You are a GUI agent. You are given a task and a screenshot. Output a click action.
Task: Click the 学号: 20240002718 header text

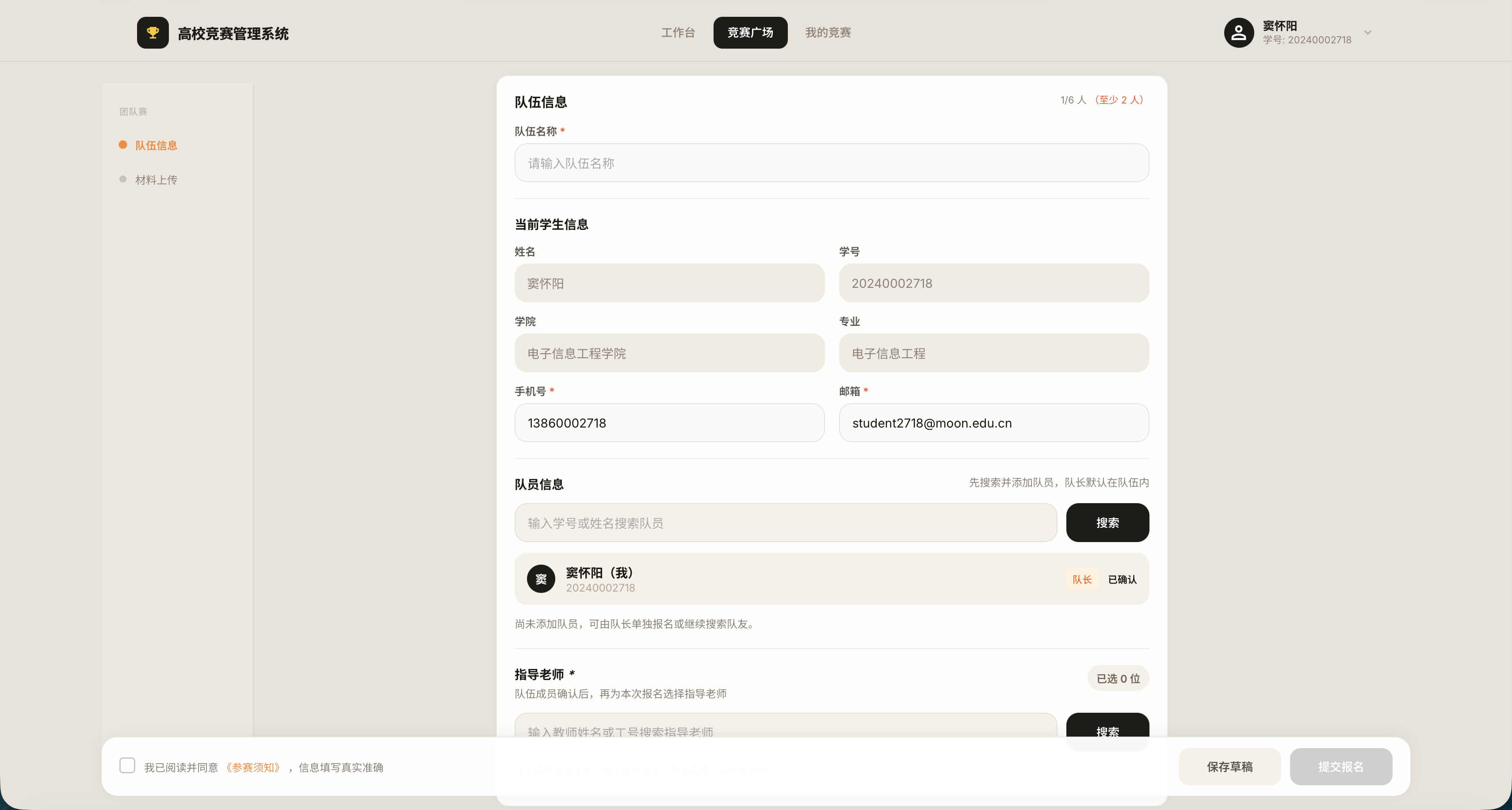coord(1306,40)
